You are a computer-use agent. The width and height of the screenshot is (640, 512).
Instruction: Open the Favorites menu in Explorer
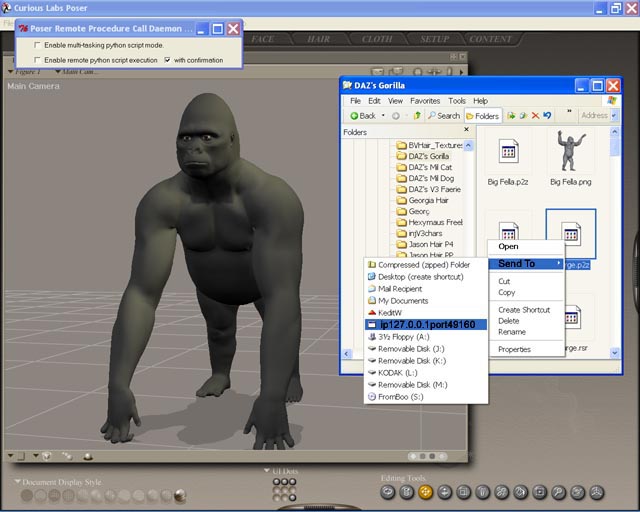coord(425,101)
